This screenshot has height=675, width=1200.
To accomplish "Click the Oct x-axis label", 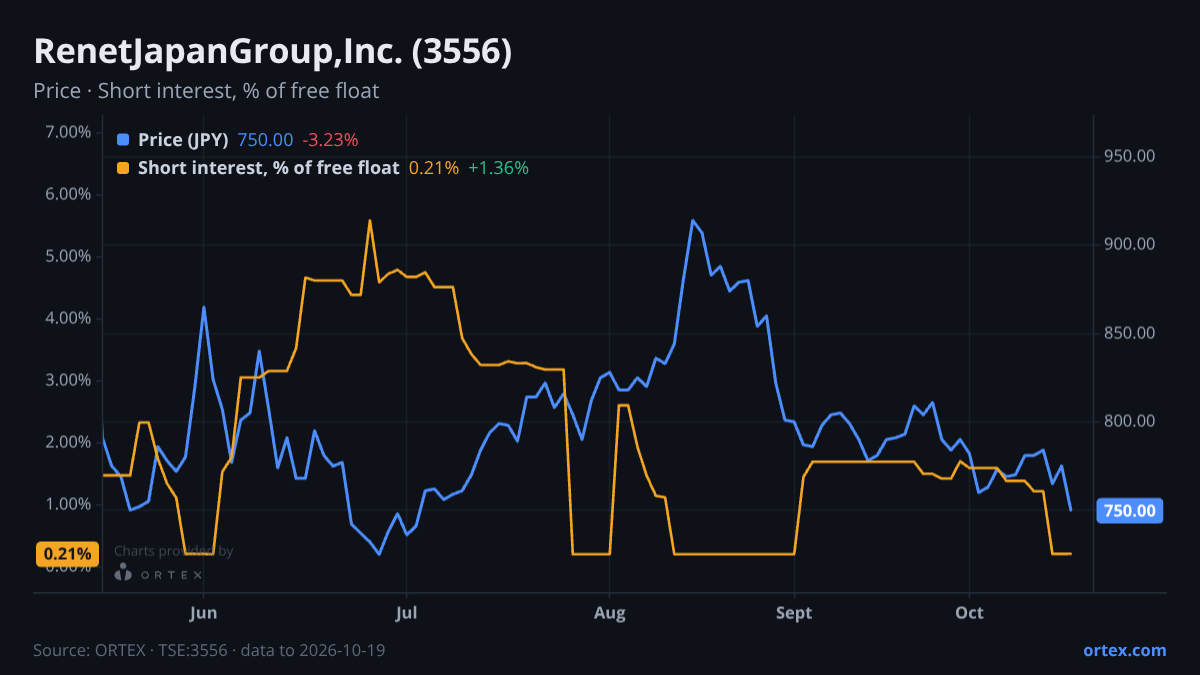I will [x=969, y=613].
